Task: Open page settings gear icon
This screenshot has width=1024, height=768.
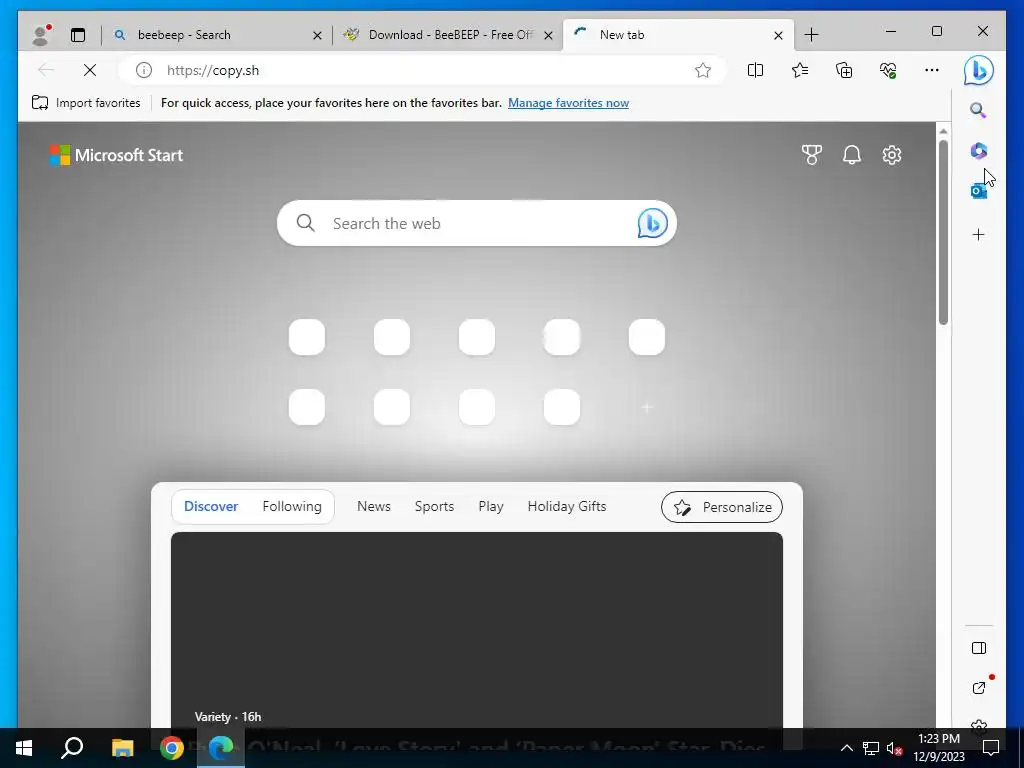Action: (x=892, y=155)
